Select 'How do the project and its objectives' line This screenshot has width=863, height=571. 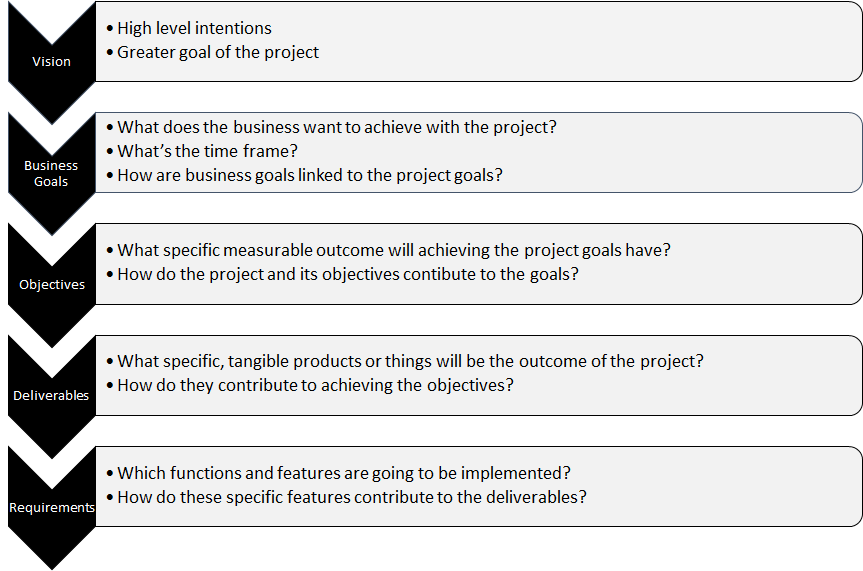(342, 274)
